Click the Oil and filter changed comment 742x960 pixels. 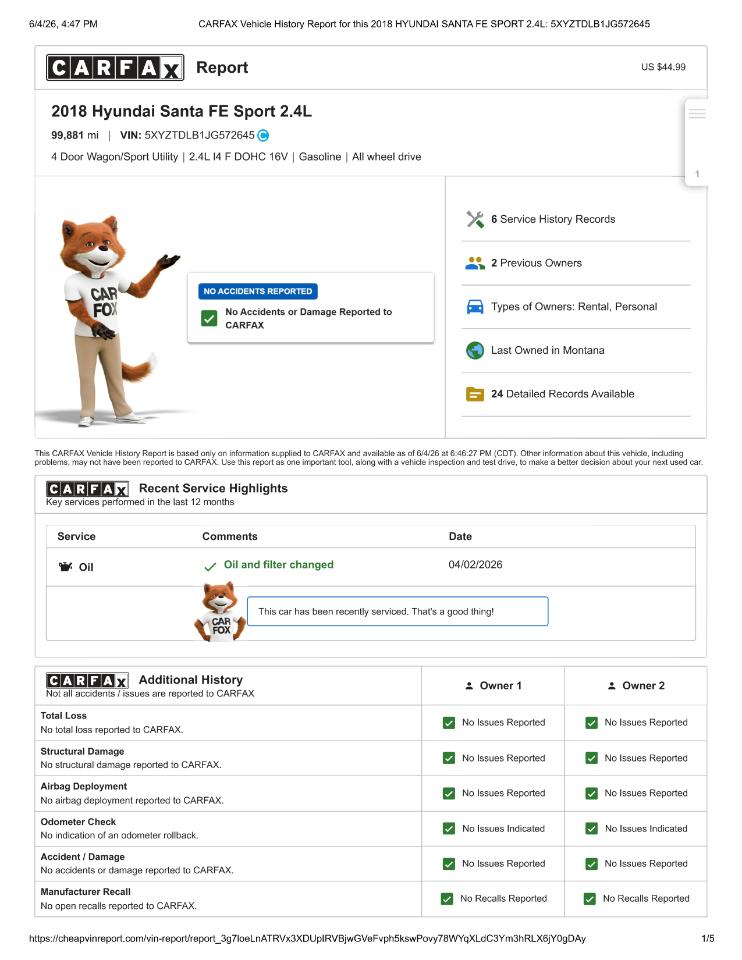(x=279, y=564)
